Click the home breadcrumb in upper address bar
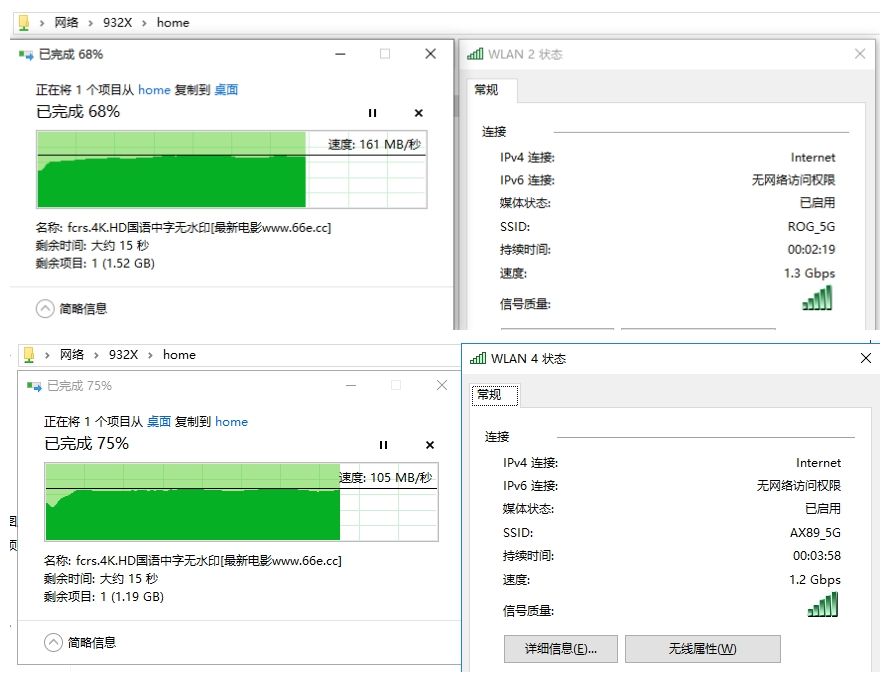Screen dimensions: 890x682 coord(173,23)
